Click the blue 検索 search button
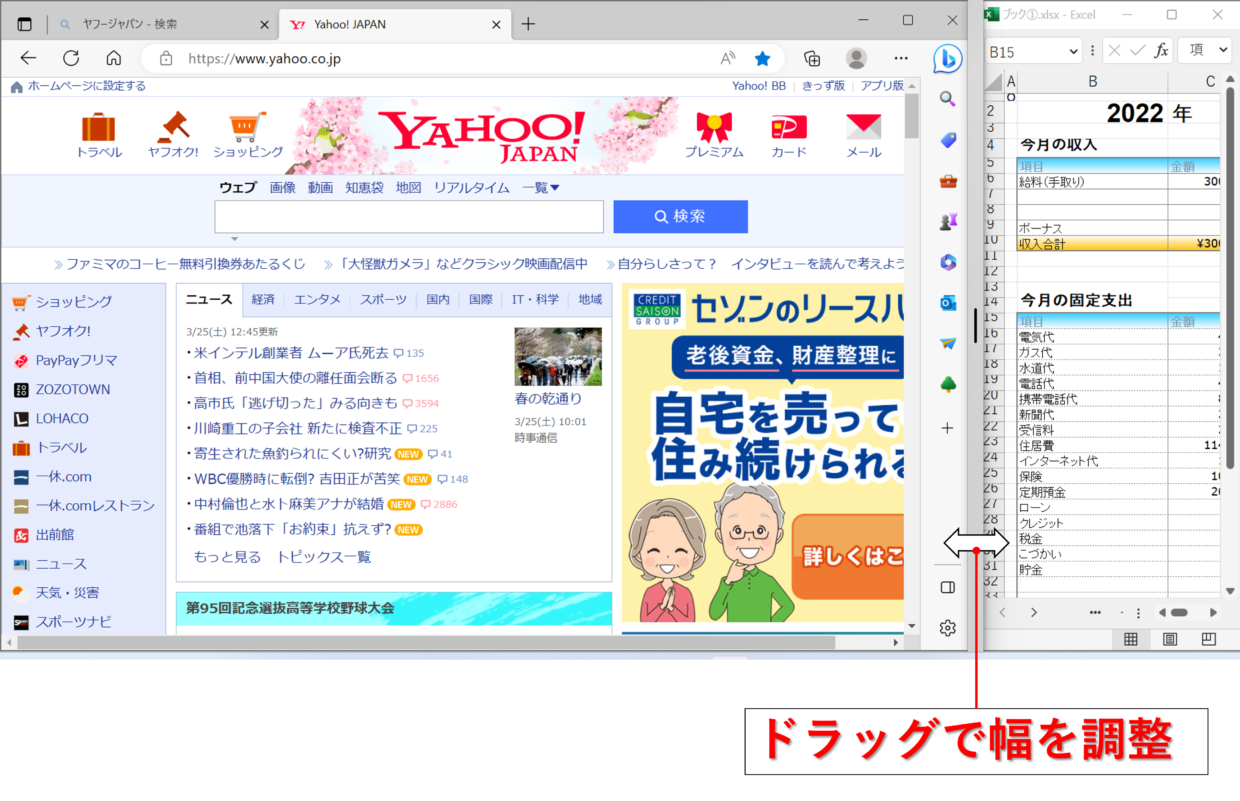The width and height of the screenshot is (1240, 801). [680, 217]
